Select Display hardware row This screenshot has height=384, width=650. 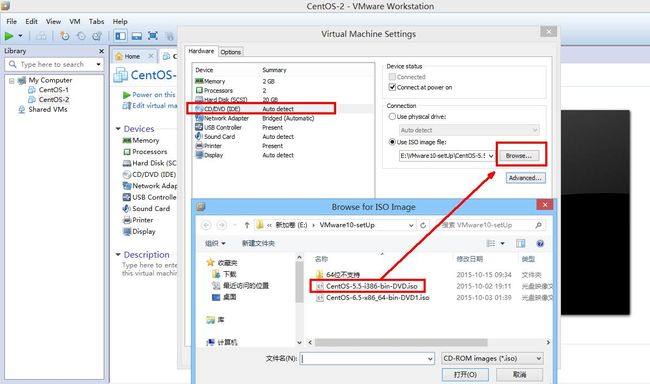tap(284, 155)
